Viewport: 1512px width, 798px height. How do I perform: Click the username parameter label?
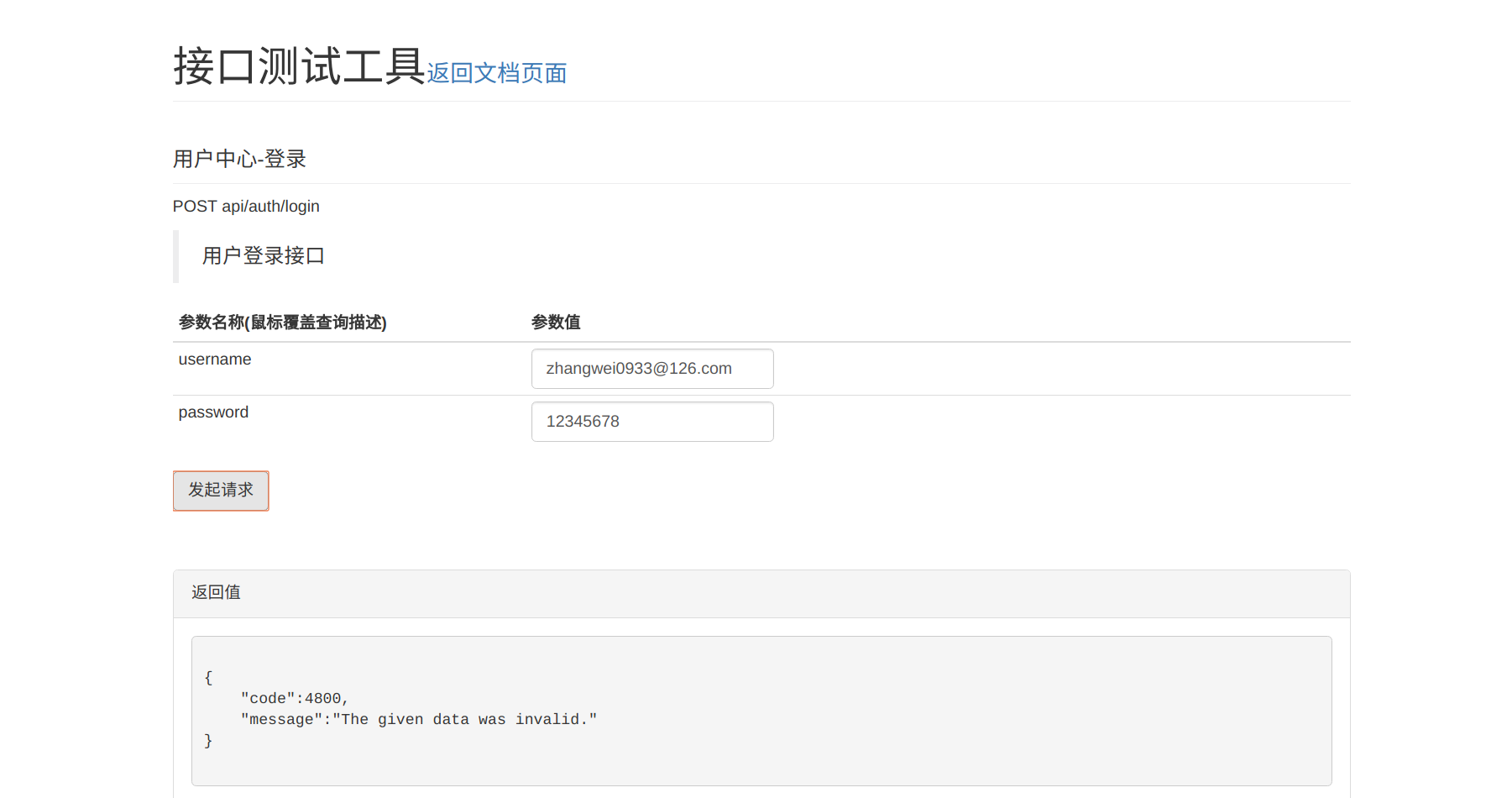[215, 360]
